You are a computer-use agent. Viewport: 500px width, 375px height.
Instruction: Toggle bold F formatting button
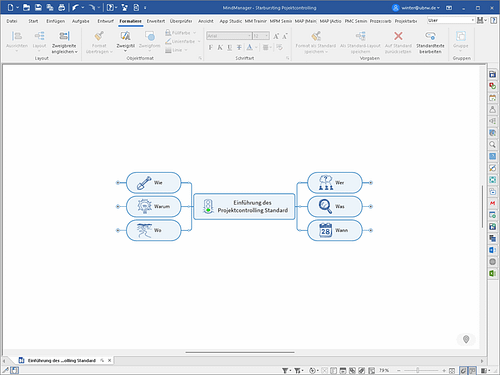211,47
